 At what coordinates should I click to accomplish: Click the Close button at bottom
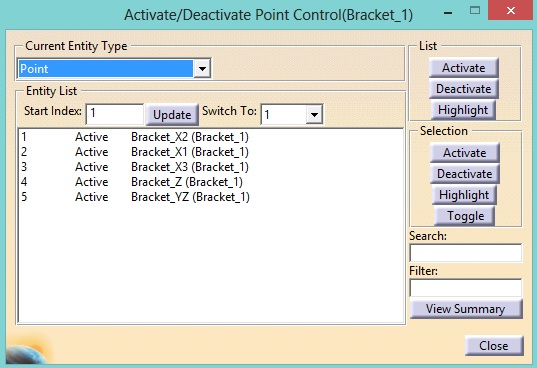click(494, 345)
